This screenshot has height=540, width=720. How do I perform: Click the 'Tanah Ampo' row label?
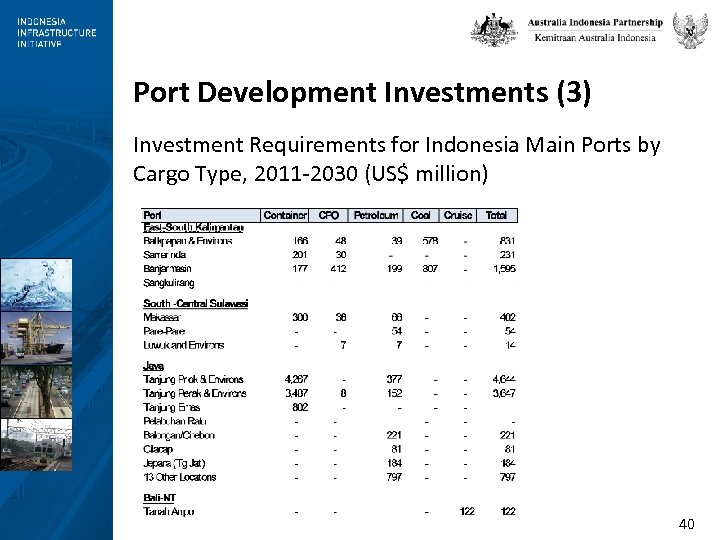[x=169, y=512]
